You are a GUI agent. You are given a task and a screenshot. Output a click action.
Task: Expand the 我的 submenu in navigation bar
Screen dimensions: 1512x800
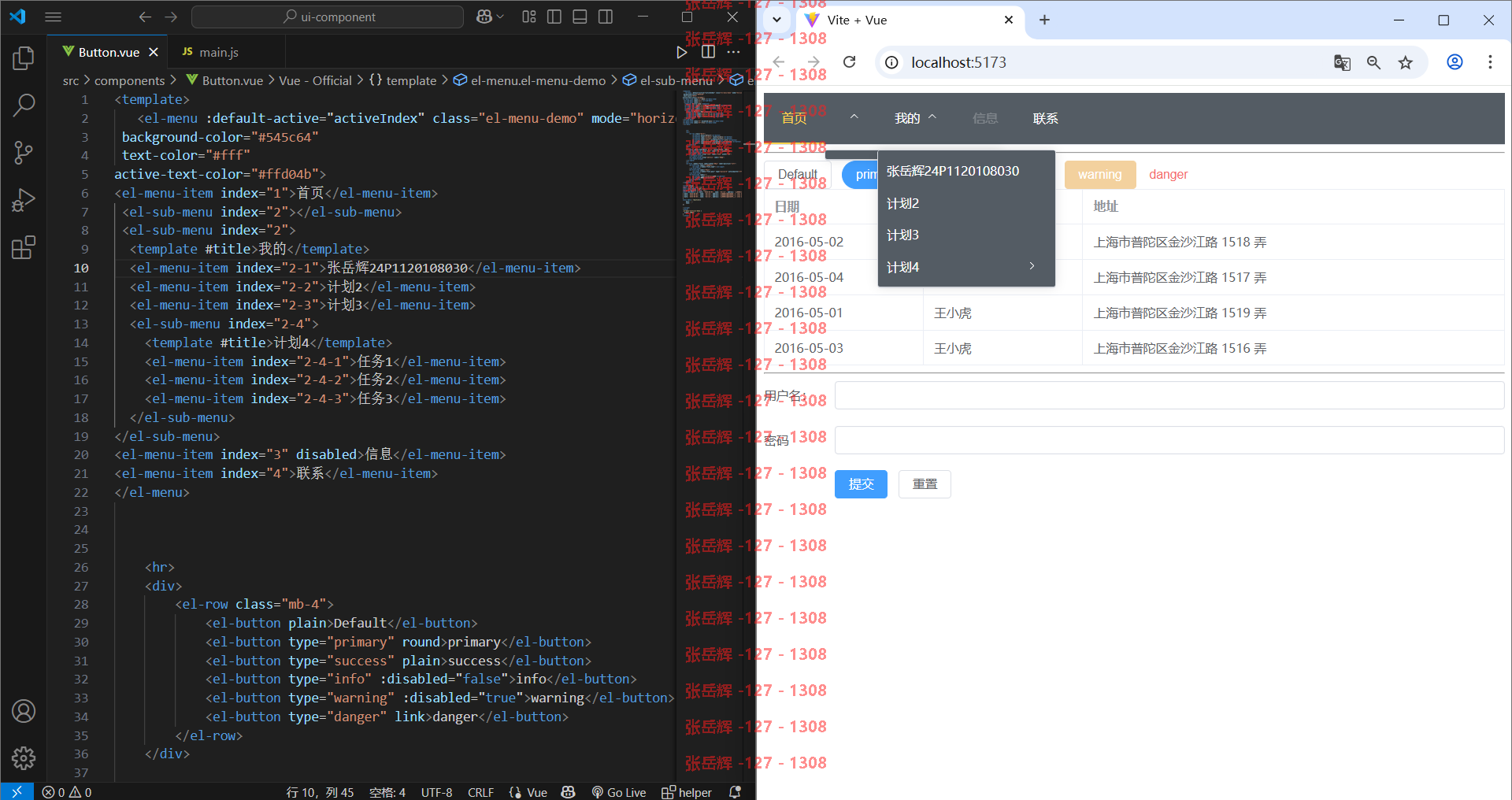click(914, 118)
